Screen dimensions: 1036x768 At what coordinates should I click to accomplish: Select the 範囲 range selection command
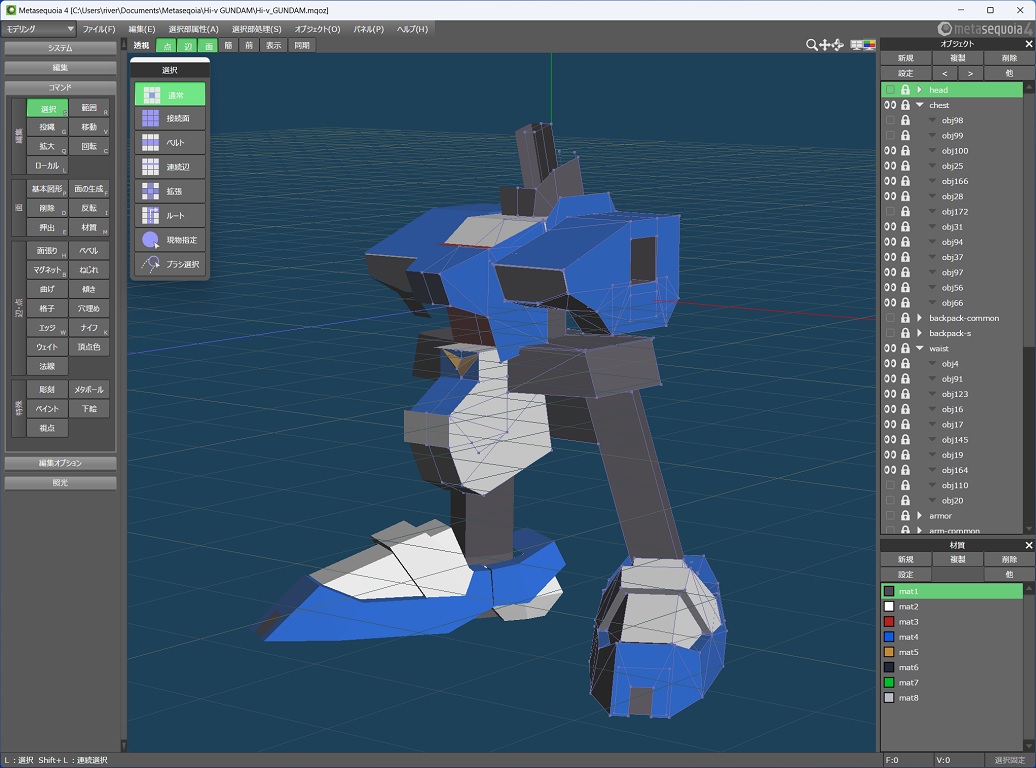tap(89, 108)
